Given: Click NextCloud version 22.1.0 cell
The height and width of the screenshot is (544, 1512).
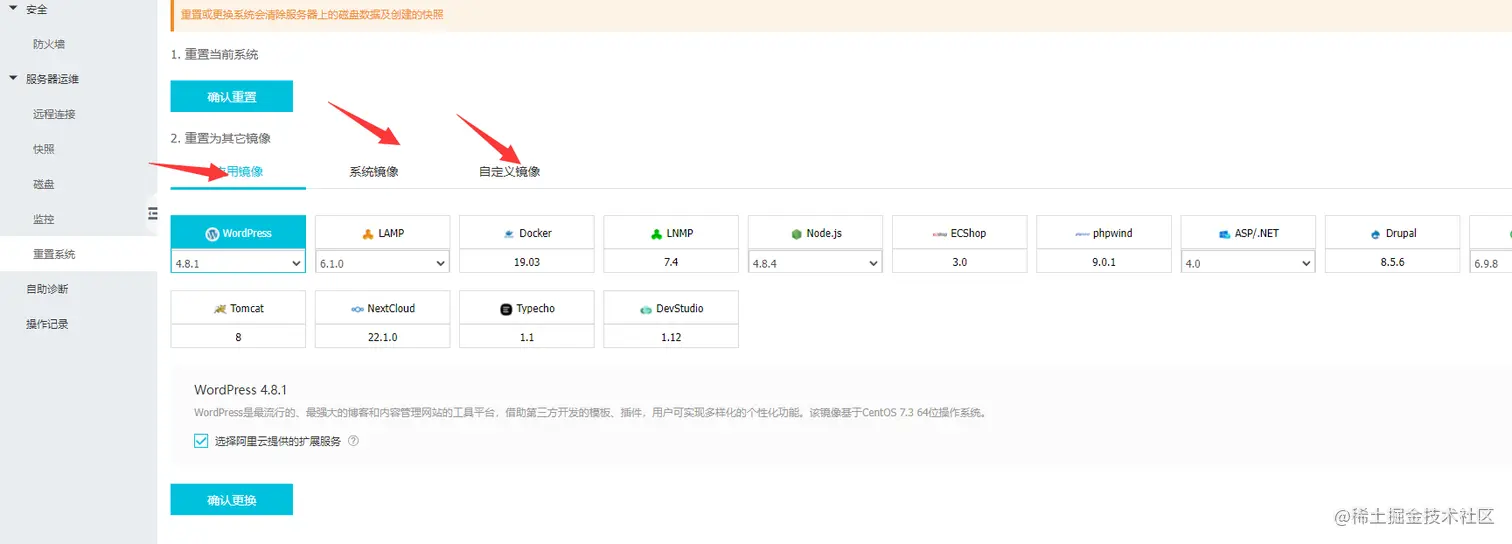Looking at the screenshot, I should click(382, 337).
